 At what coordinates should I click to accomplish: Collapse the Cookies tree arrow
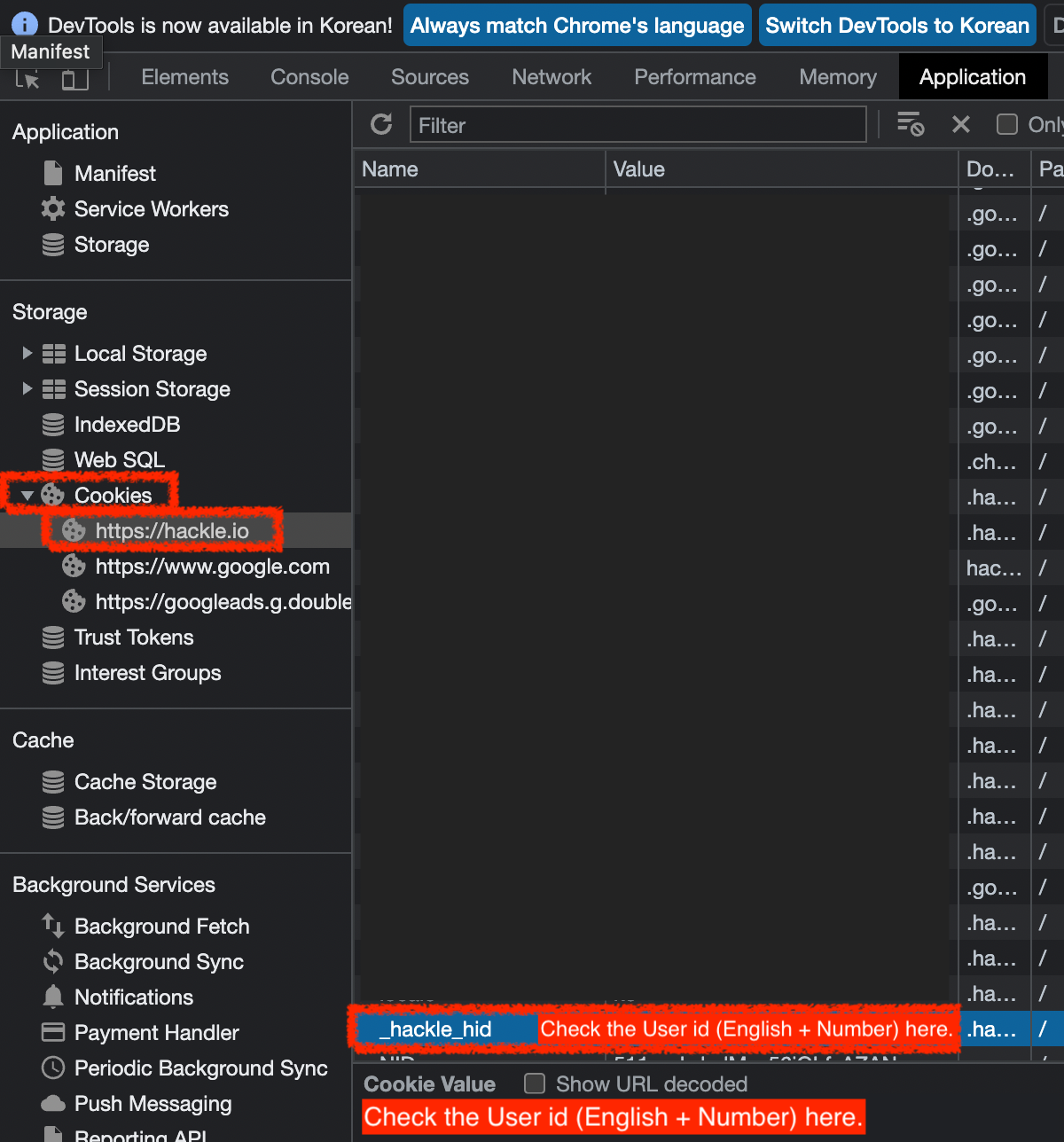(x=27, y=496)
